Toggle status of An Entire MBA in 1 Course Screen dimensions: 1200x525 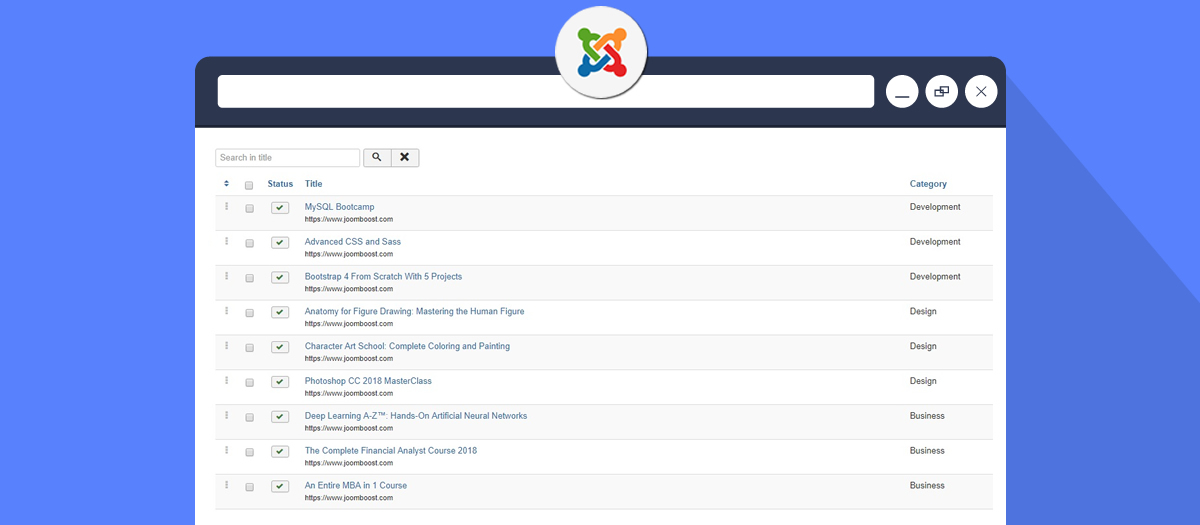280,487
